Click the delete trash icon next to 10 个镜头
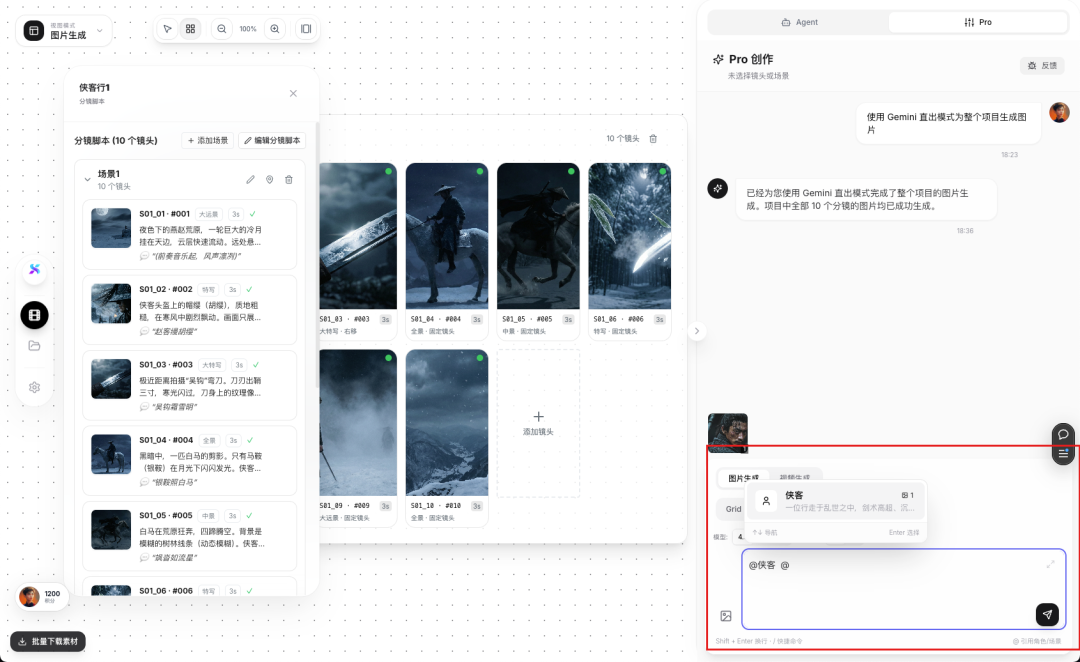Viewport: 1080px width, 662px height. point(655,139)
